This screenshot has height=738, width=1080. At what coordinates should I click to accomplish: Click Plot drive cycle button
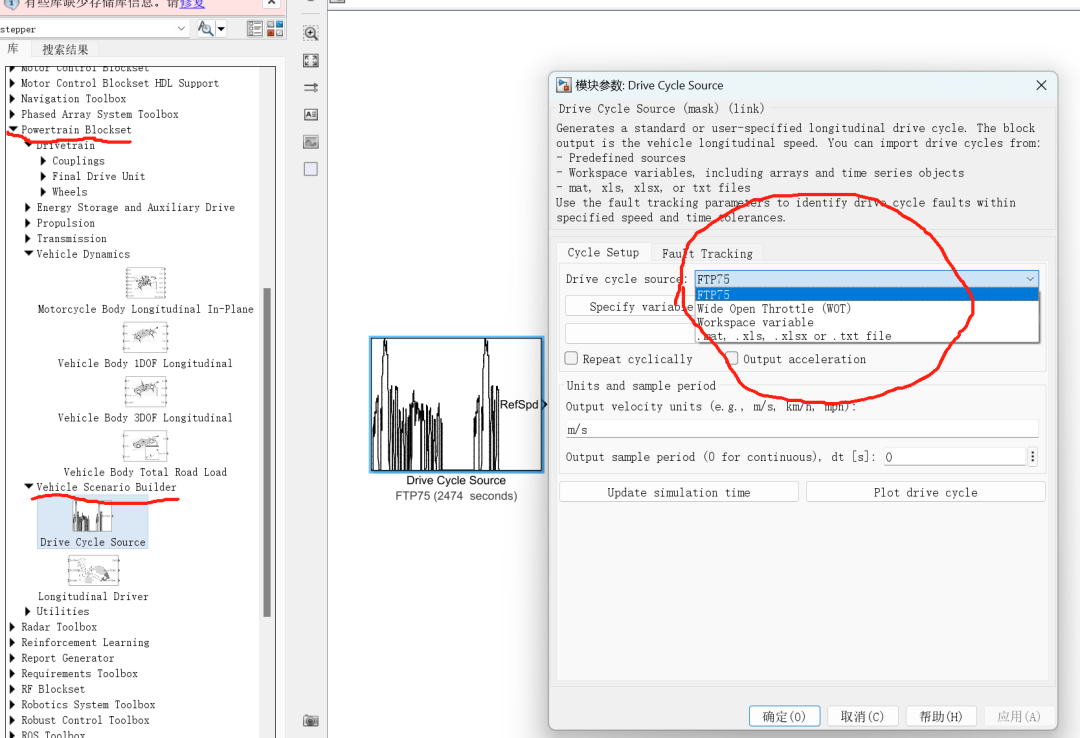click(925, 492)
